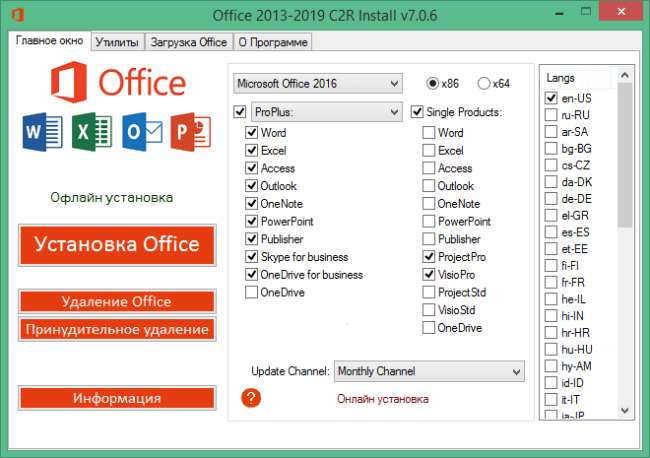The image size is (650, 458).
Task: Open the Загрузка Office tab
Action: point(188,42)
